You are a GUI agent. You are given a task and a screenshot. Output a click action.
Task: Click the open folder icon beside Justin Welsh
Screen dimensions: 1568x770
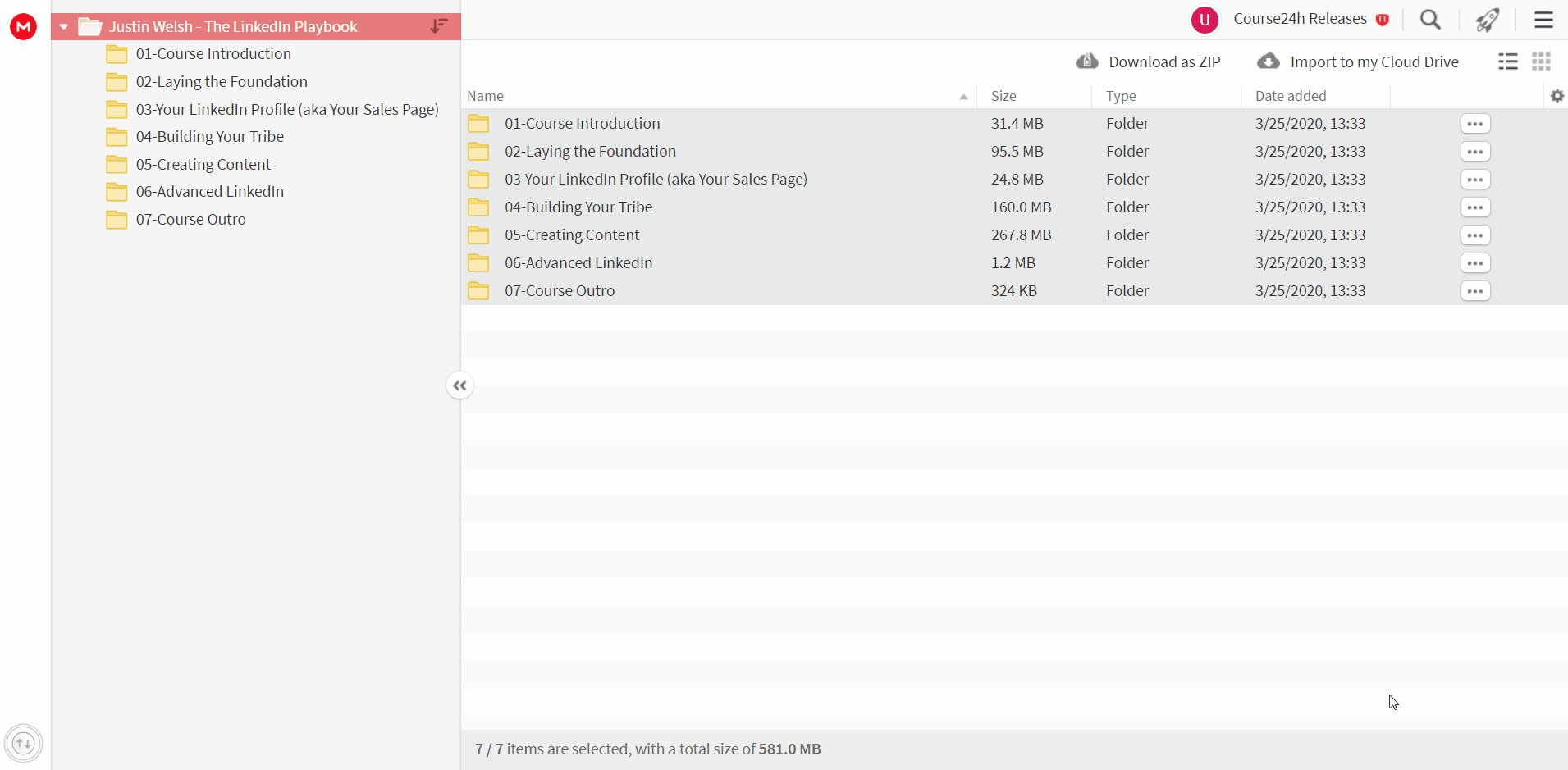coord(89,27)
